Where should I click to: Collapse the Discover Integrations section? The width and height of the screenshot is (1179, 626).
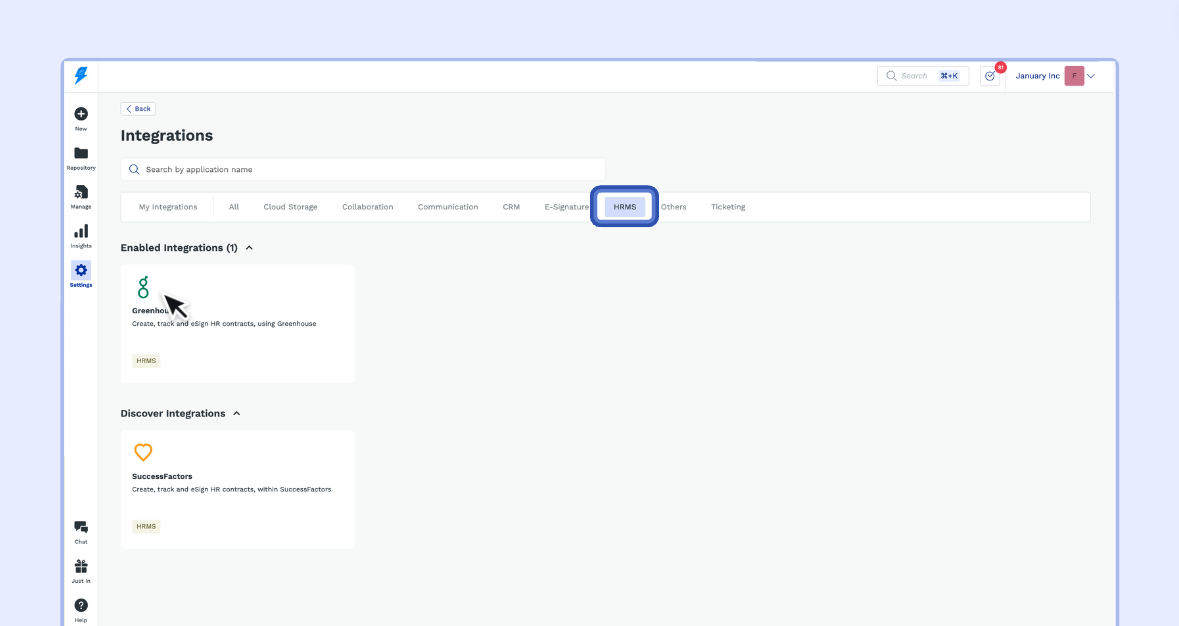click(237, 414)
